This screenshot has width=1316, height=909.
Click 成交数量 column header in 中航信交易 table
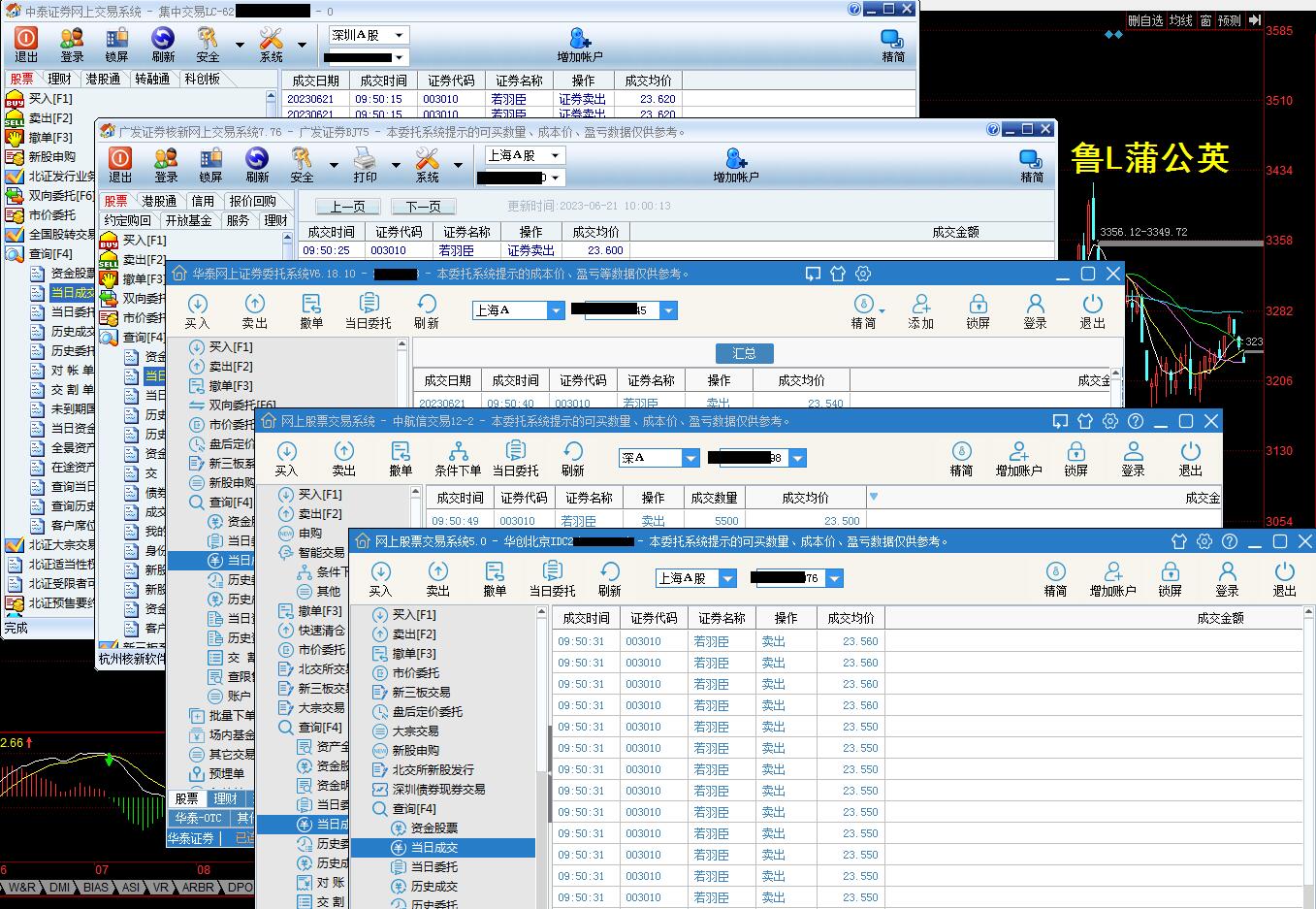(x=714, y=498)
